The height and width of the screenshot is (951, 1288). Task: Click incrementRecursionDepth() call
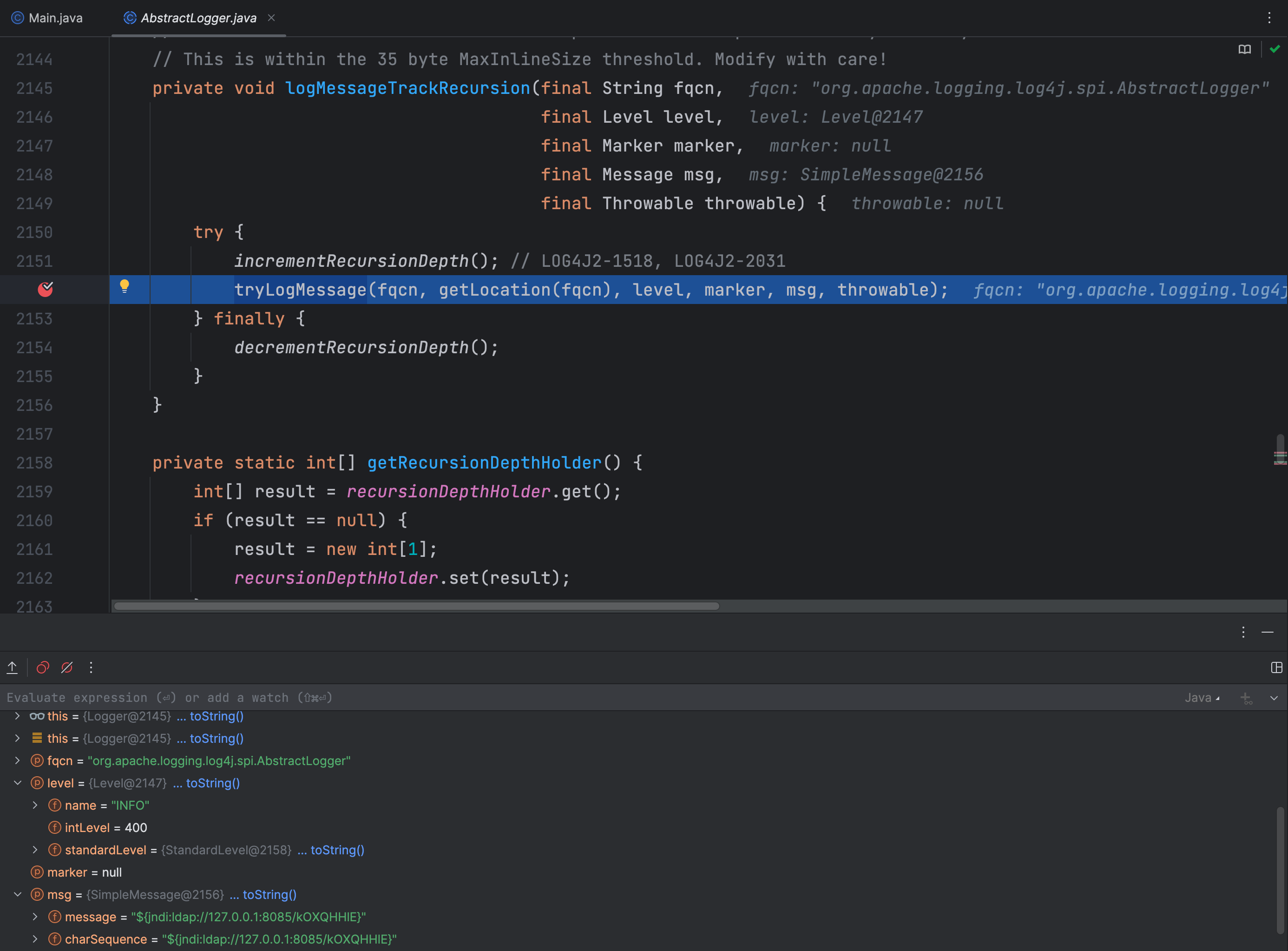click(x=366, y=261)
